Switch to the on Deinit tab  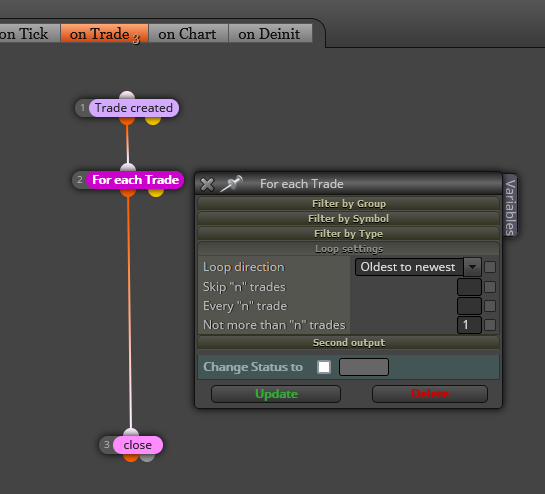click(270, 34)
